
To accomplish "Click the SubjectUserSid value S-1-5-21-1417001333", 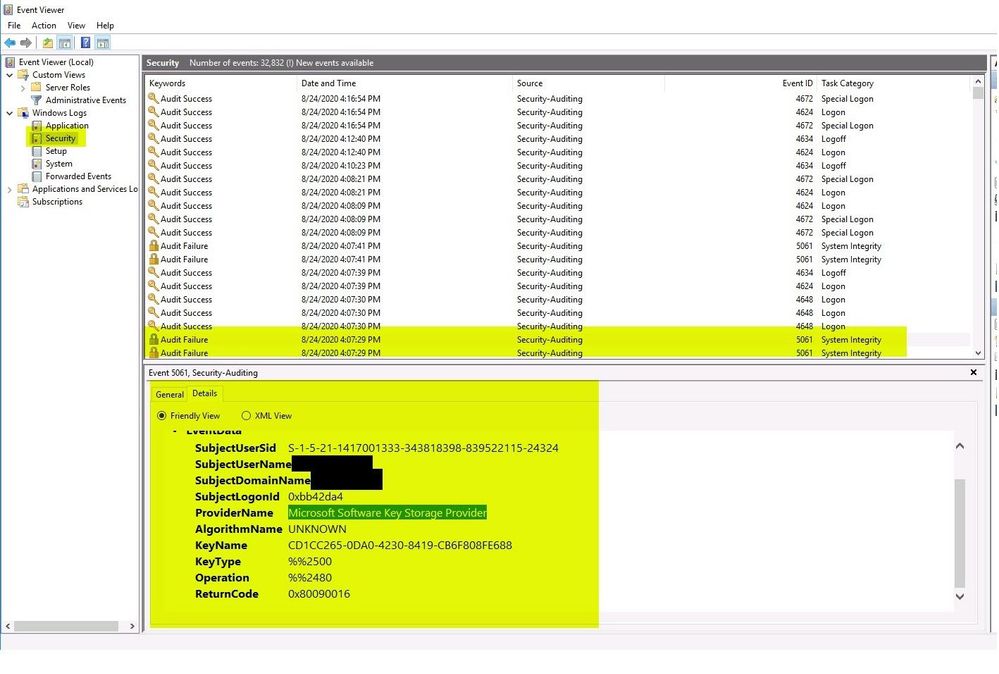I will pyautogui.click(x=423, y=448).
